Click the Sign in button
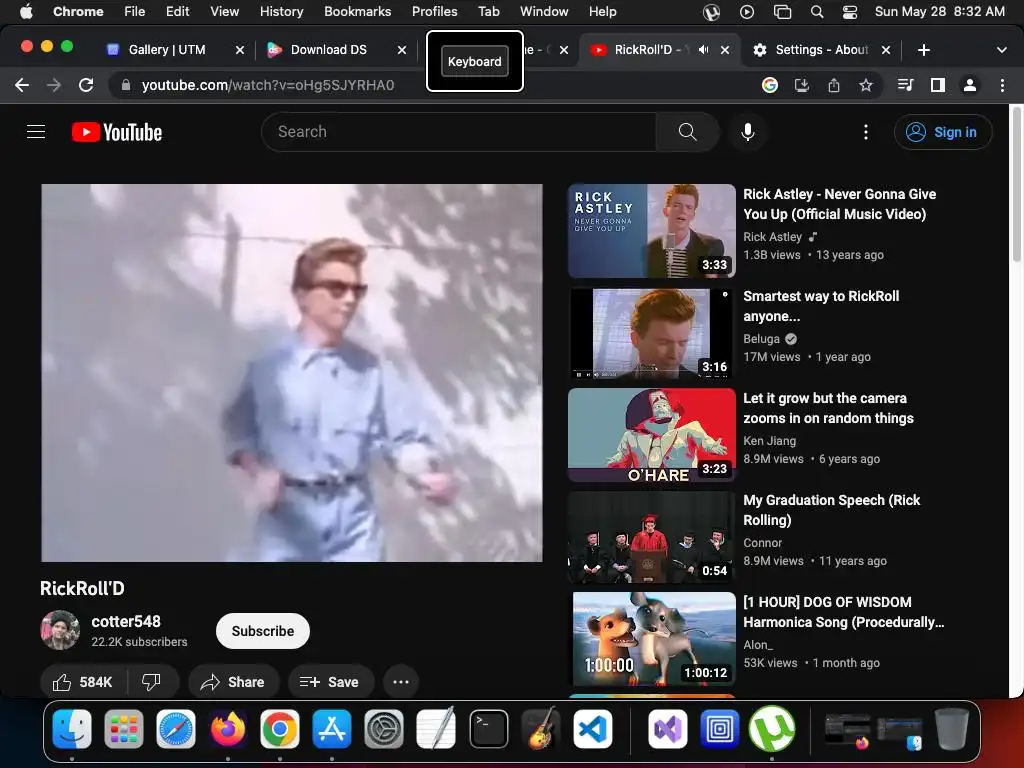 pos(942,132)
